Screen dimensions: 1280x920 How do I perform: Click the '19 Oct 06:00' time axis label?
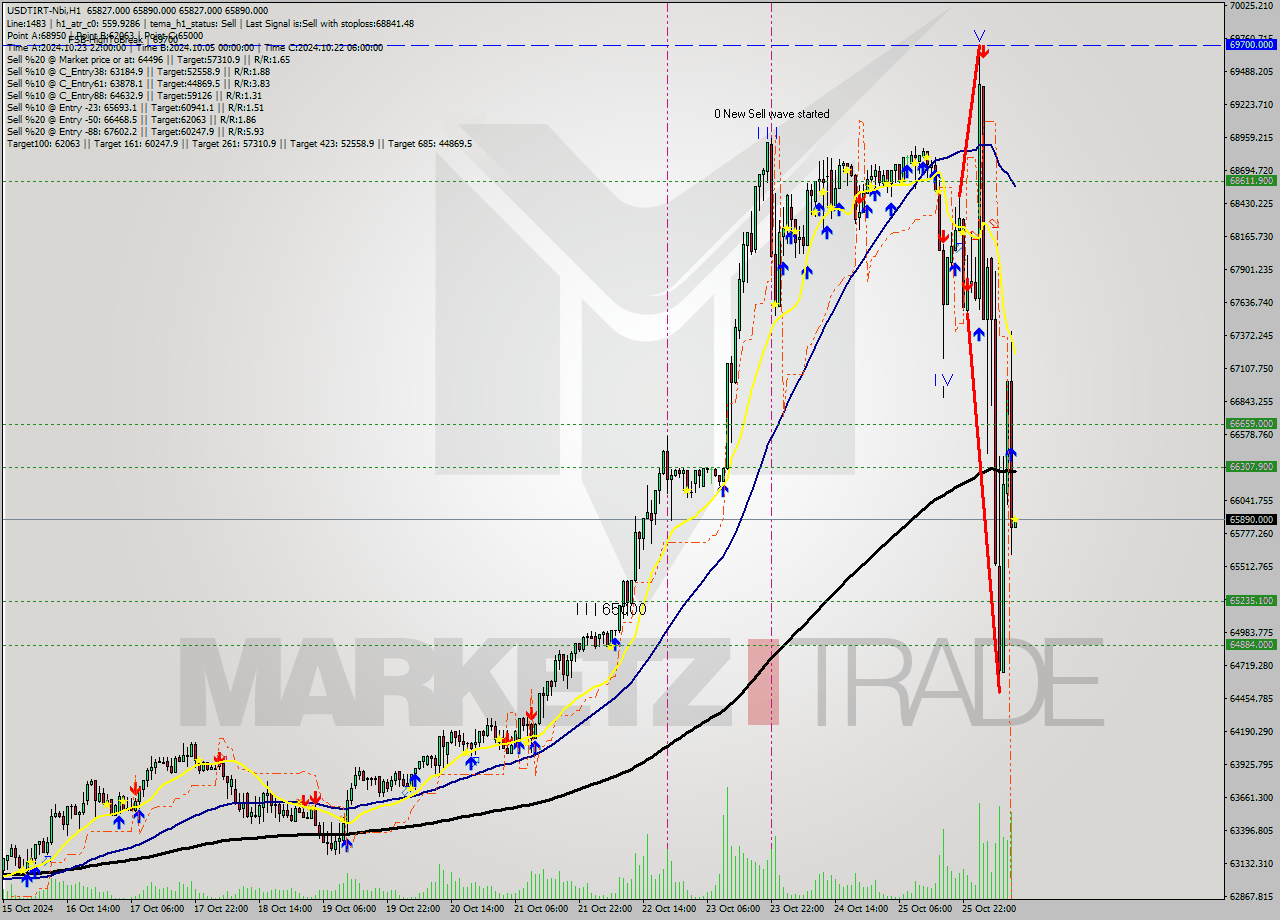point(349,909)
